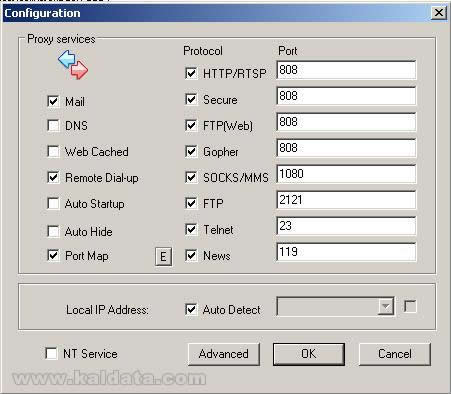451x394 pixels.
Task: Uncheck the HTTP/RTSP protocol checkbox
Action: 191,73
